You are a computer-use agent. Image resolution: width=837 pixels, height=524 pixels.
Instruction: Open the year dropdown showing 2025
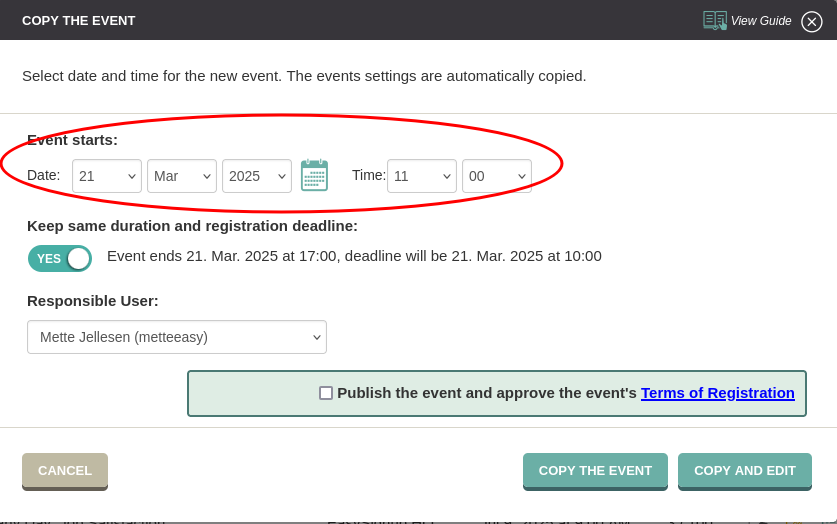257,176
